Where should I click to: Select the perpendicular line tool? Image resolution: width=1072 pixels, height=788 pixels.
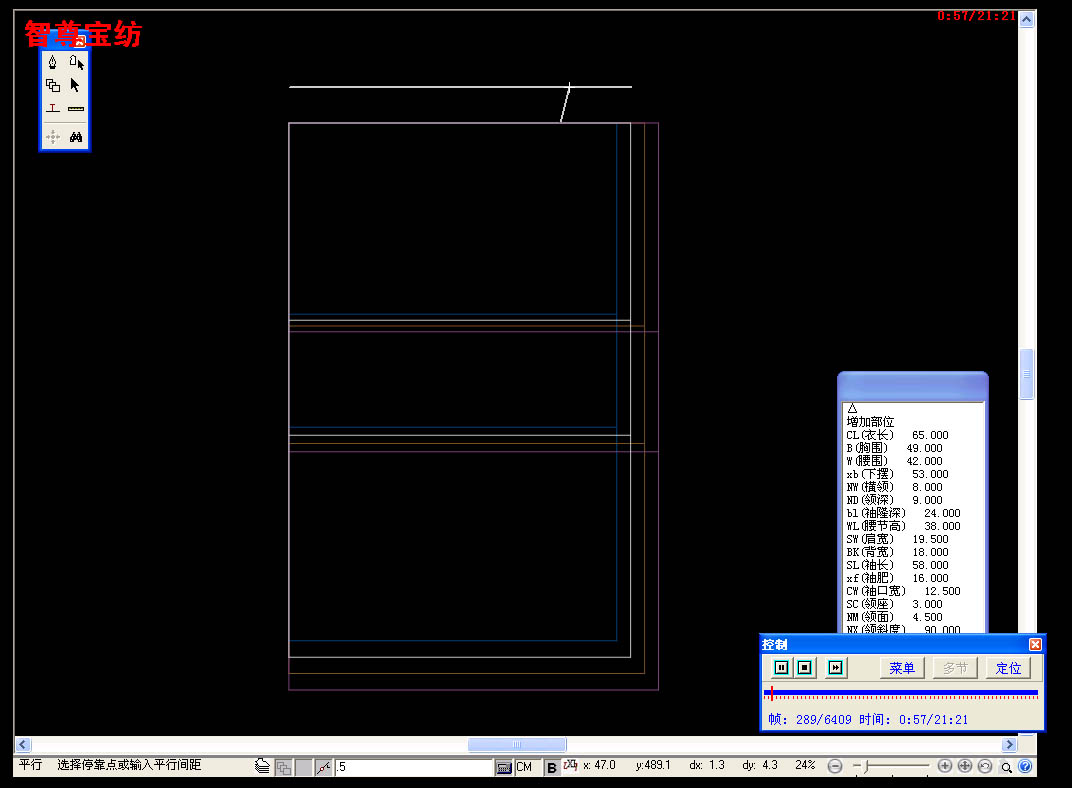pyautogui.click(x=53, y=109)
